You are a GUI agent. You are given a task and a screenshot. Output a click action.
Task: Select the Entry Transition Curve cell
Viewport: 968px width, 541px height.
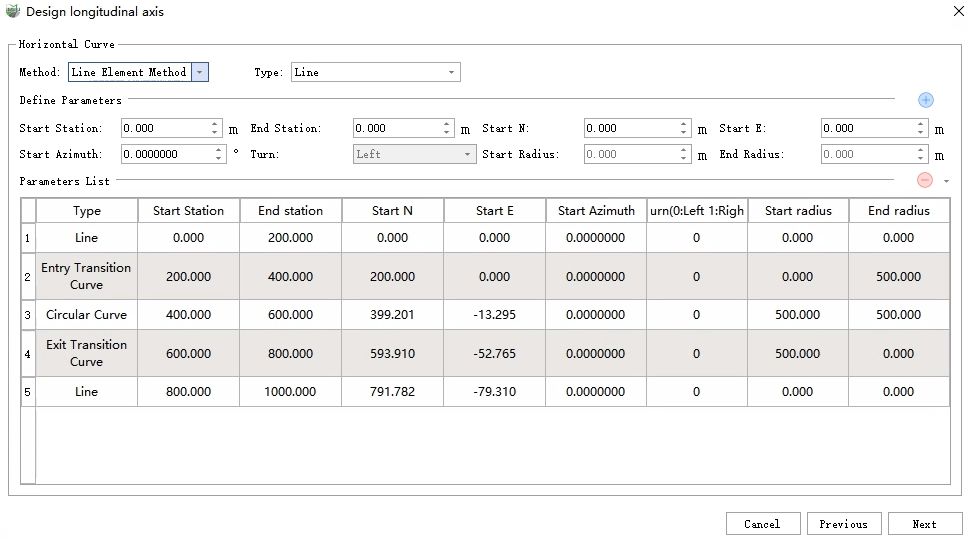(x=87, y=276)
